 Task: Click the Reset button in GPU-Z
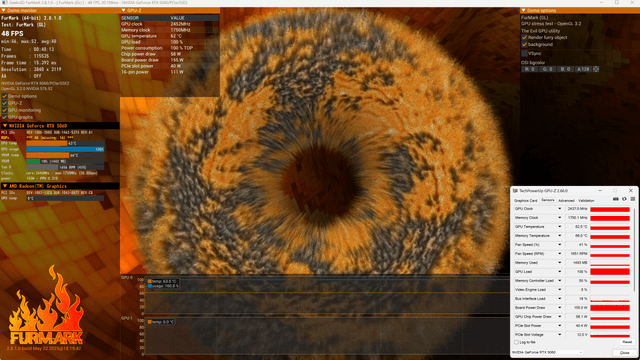(627, 342)
